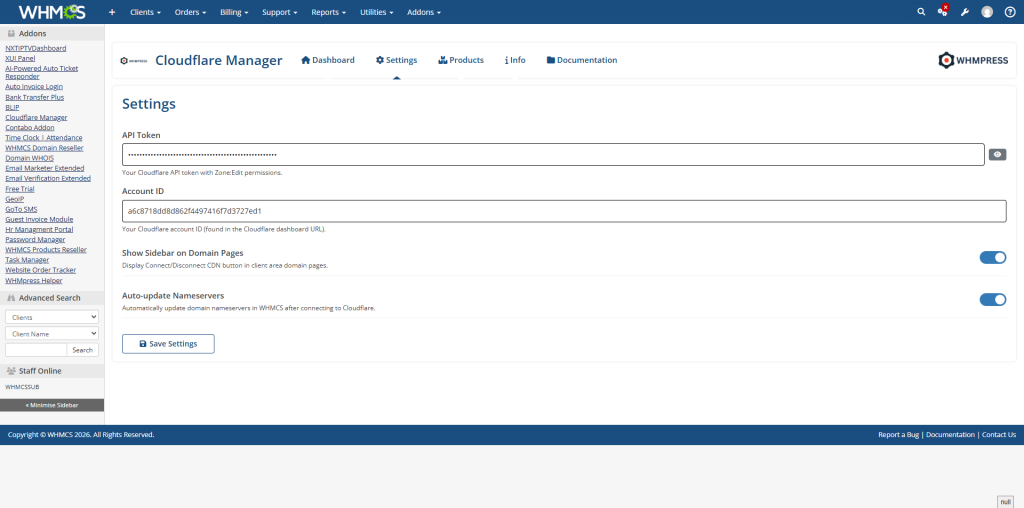Open the user avatar icon

987,12
